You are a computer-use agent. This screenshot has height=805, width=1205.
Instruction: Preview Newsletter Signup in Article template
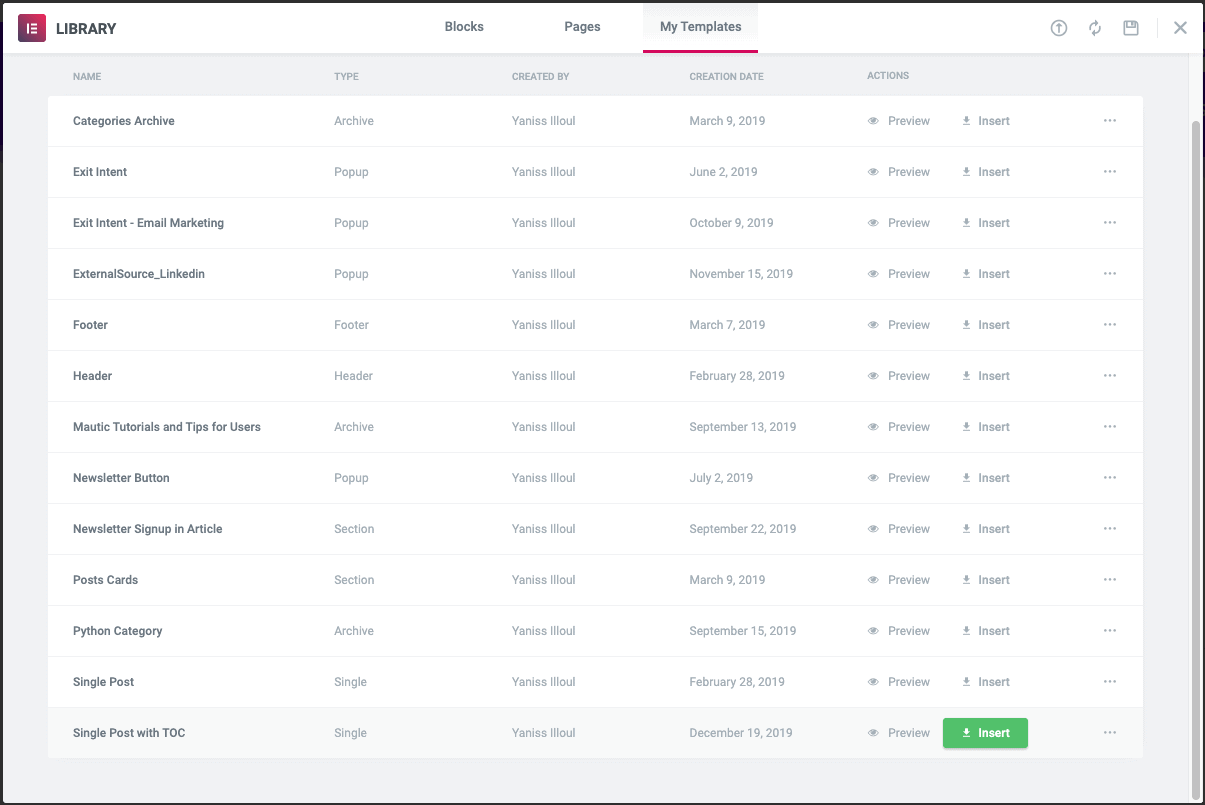[899, 529]
